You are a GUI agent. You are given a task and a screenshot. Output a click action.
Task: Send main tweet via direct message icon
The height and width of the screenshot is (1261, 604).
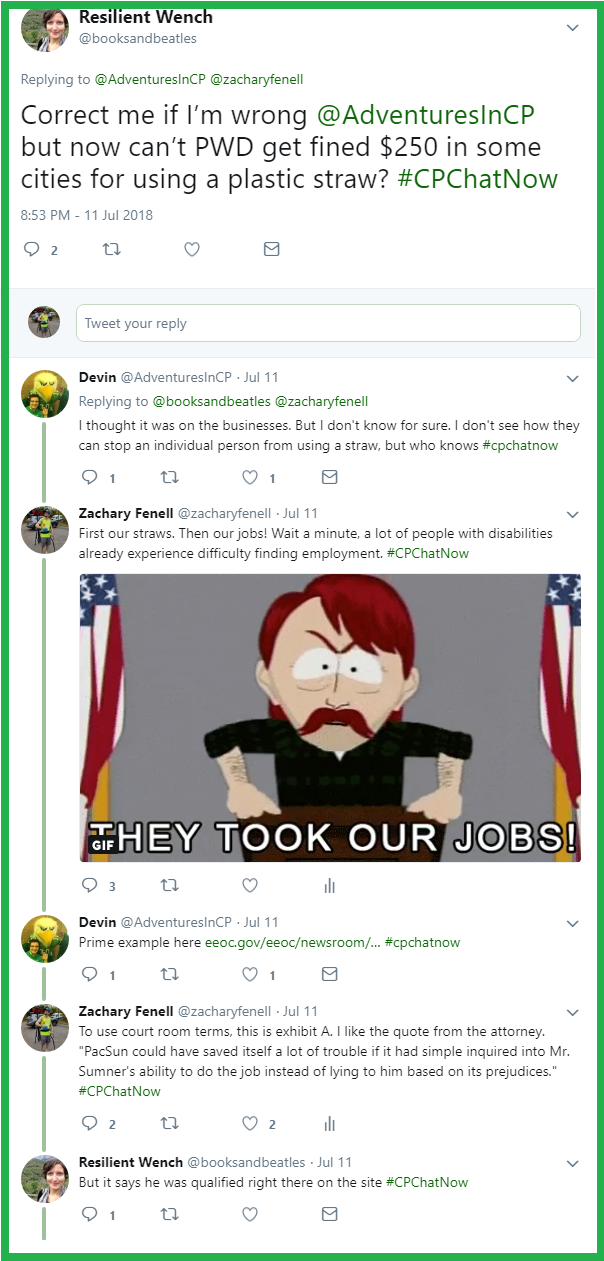pos(271,249)
